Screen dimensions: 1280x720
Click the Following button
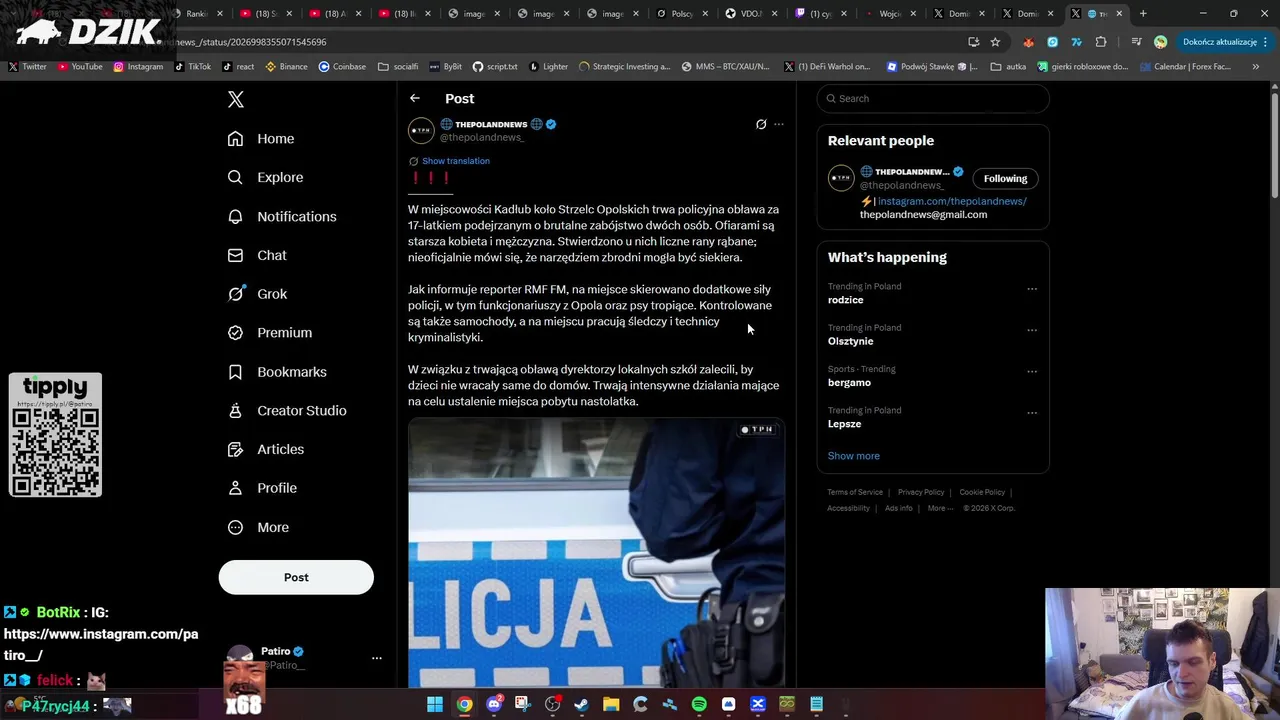pyautogui.click(x=1005, y=178)
